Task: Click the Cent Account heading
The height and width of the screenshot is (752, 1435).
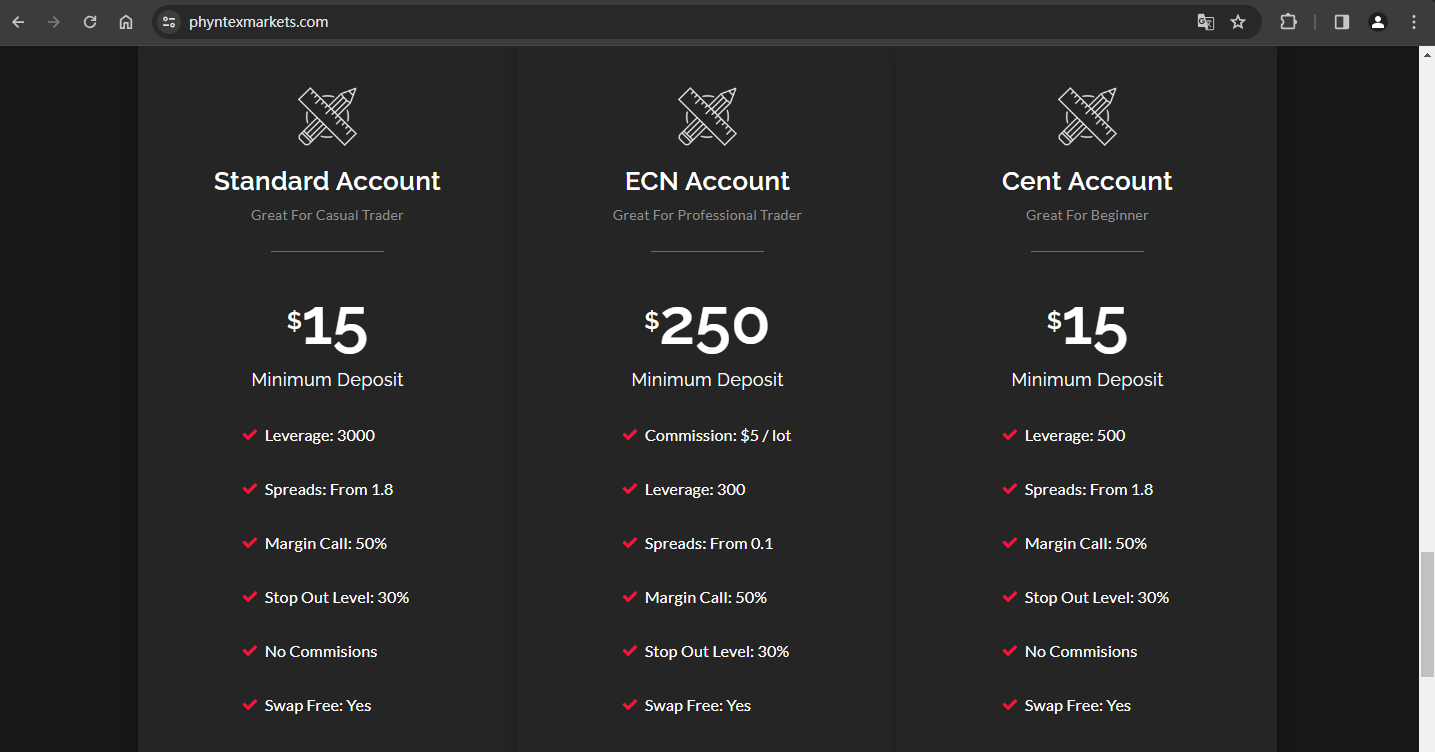Action: coord(1087,181)
